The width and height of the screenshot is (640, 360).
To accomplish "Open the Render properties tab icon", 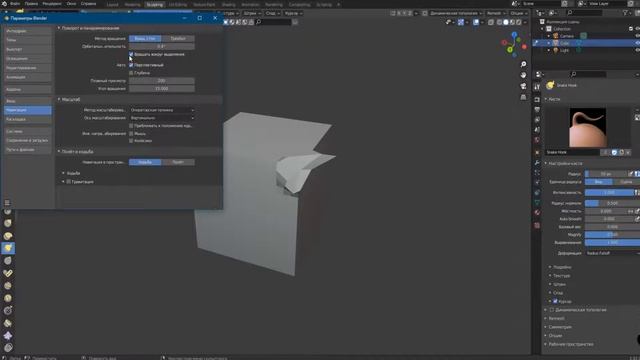I will click(537, 100).
